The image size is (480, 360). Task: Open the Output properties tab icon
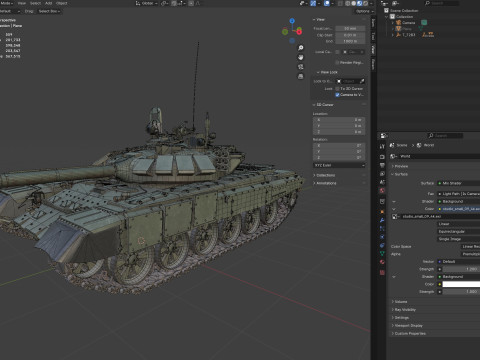pos(382,165)
